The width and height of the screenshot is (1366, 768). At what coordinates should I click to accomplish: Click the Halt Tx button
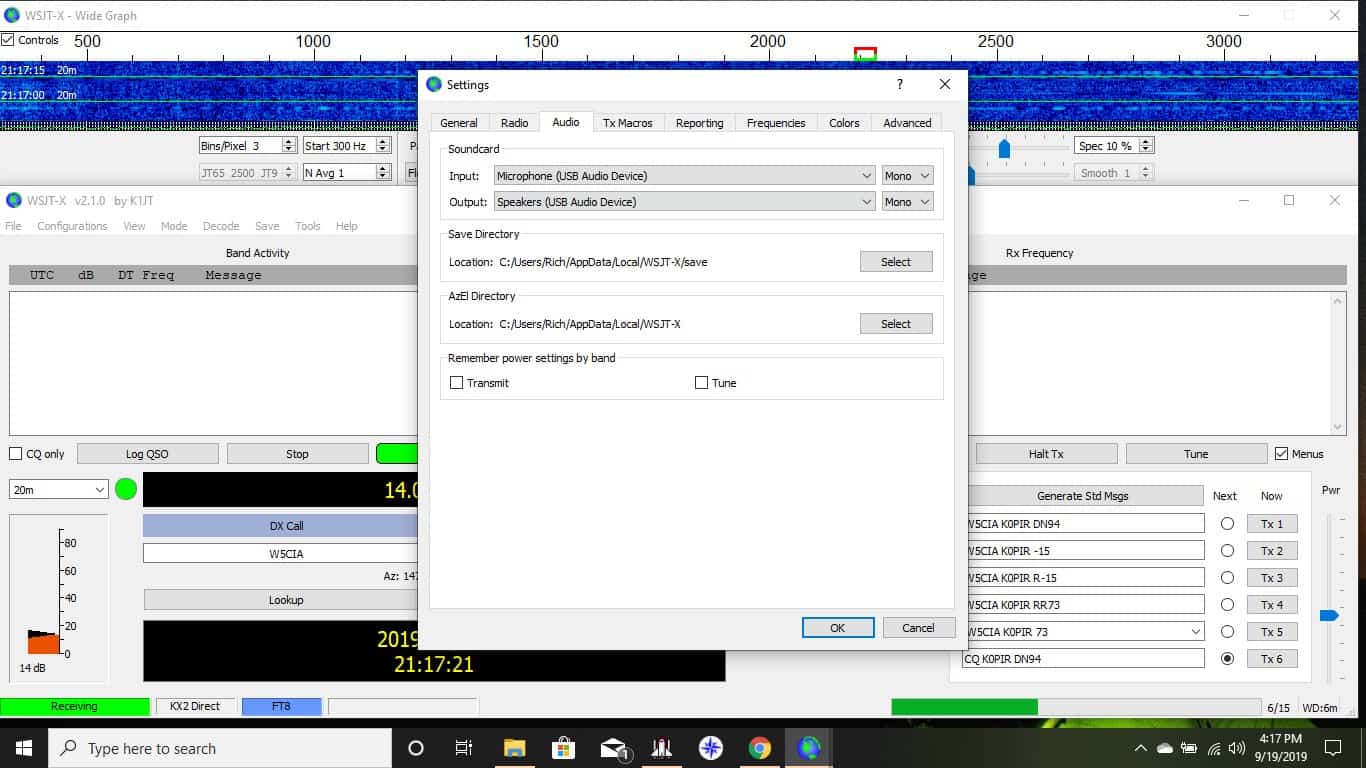pos(1046,453)
